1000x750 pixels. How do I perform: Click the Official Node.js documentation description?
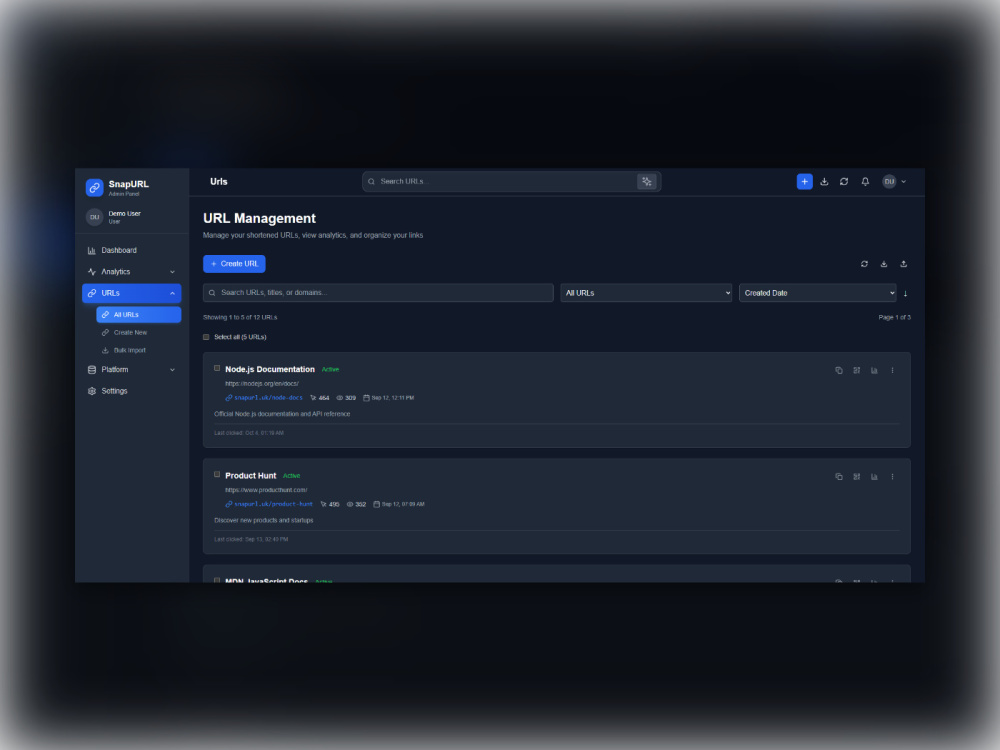pos(282,415)
